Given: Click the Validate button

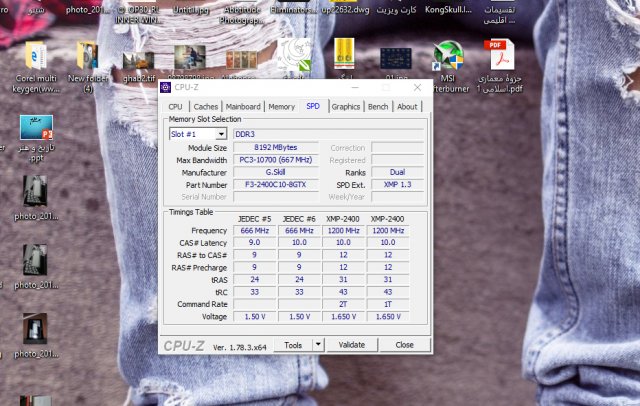Looking at the screenshot, I should (351, 345).
